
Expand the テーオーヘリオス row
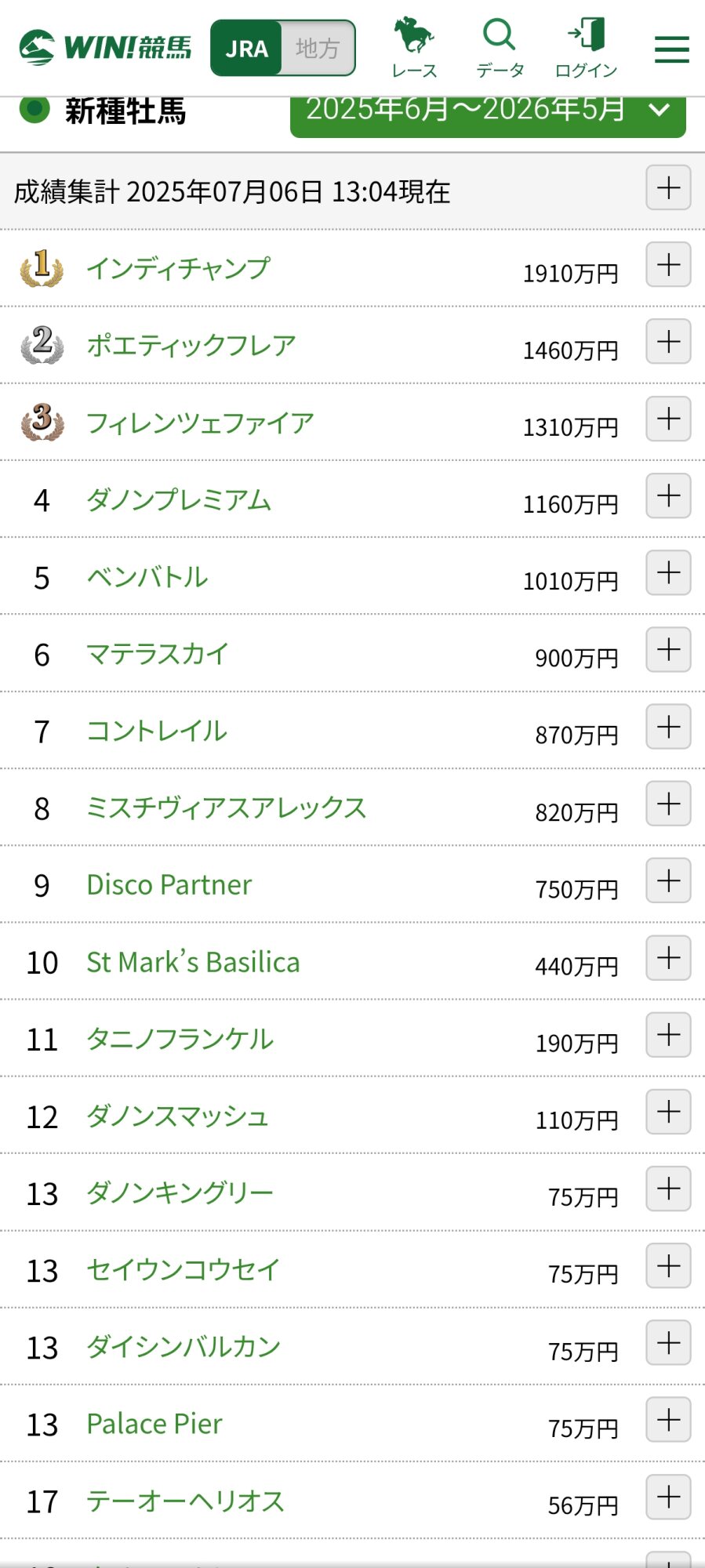[668, 1497]
